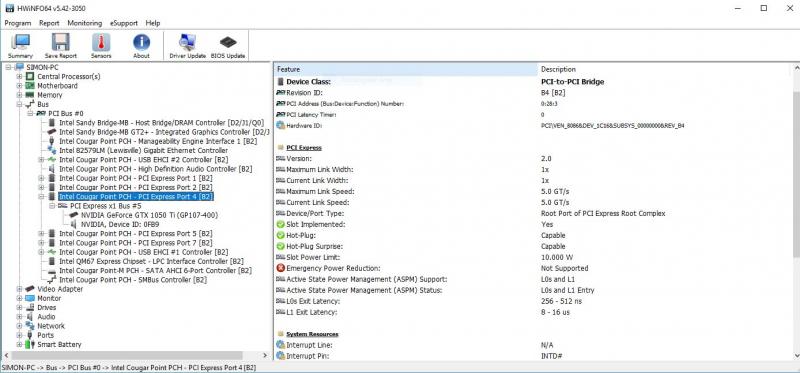The width and height of the screenshot is (800, 373).
Task: Select High Definition Audio Controller entry
Action: tap(156, 169)
